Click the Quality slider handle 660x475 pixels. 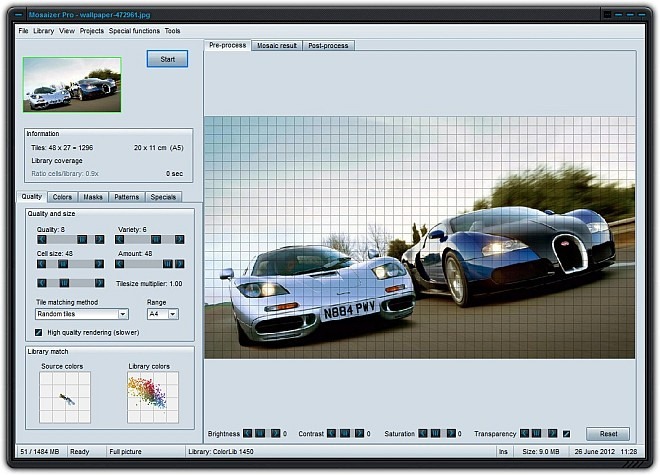point(82,240)
